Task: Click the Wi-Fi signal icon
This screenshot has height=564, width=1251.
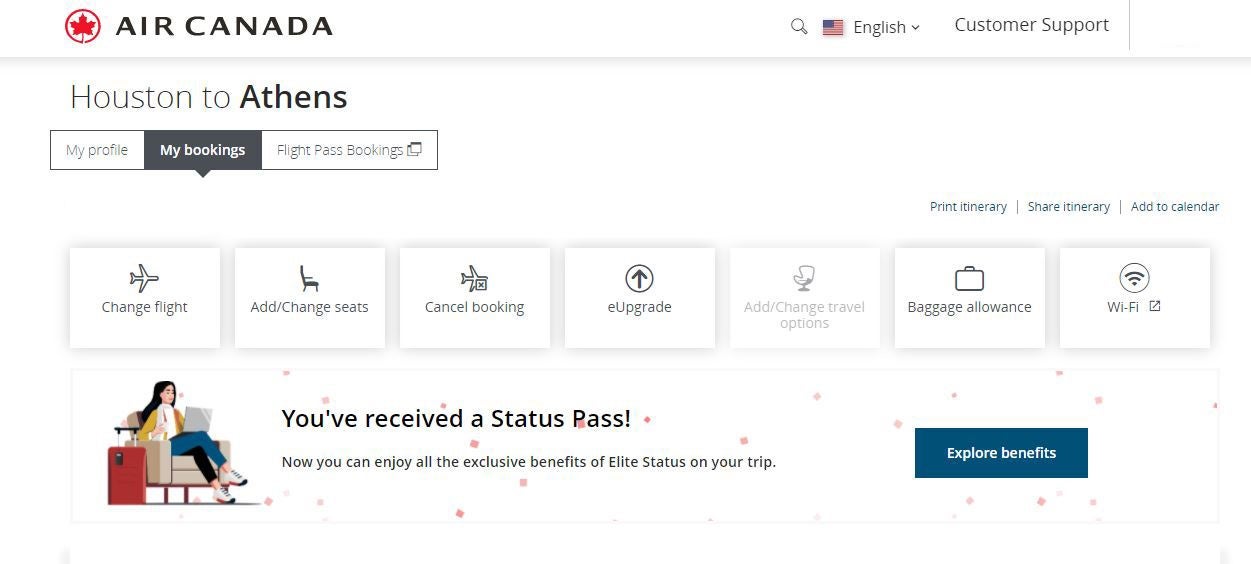Action: (1134, 277)
